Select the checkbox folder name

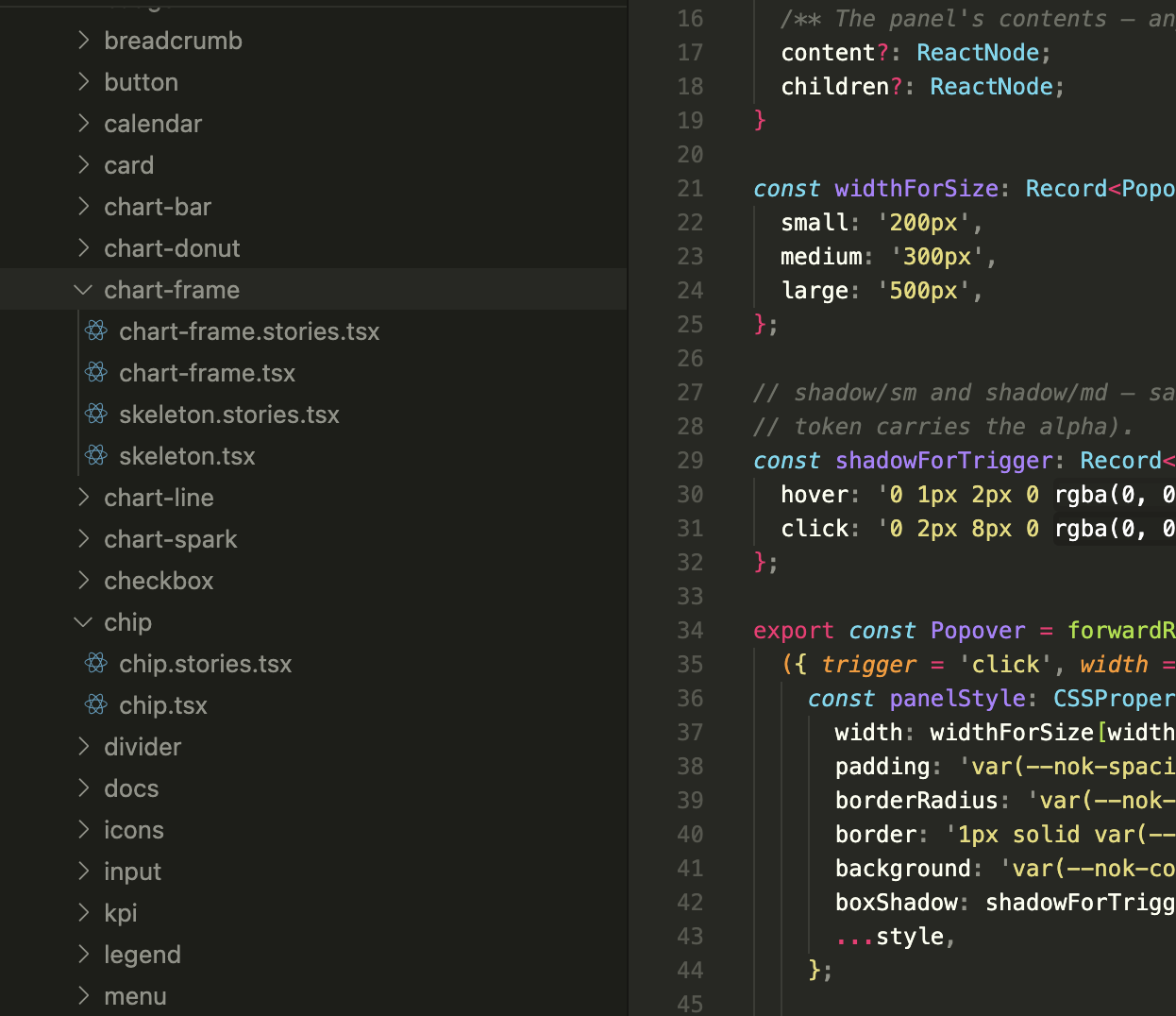(x=159, y=581)
